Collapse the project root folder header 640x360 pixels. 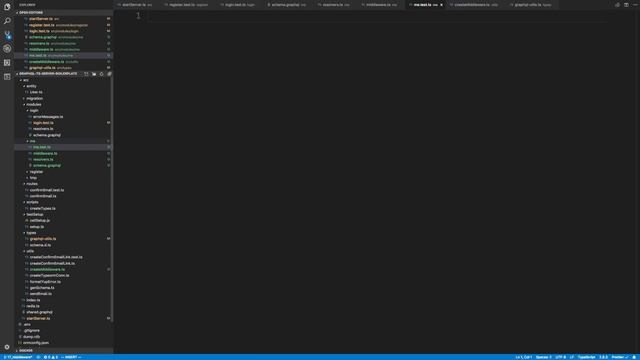coord(48,74)
